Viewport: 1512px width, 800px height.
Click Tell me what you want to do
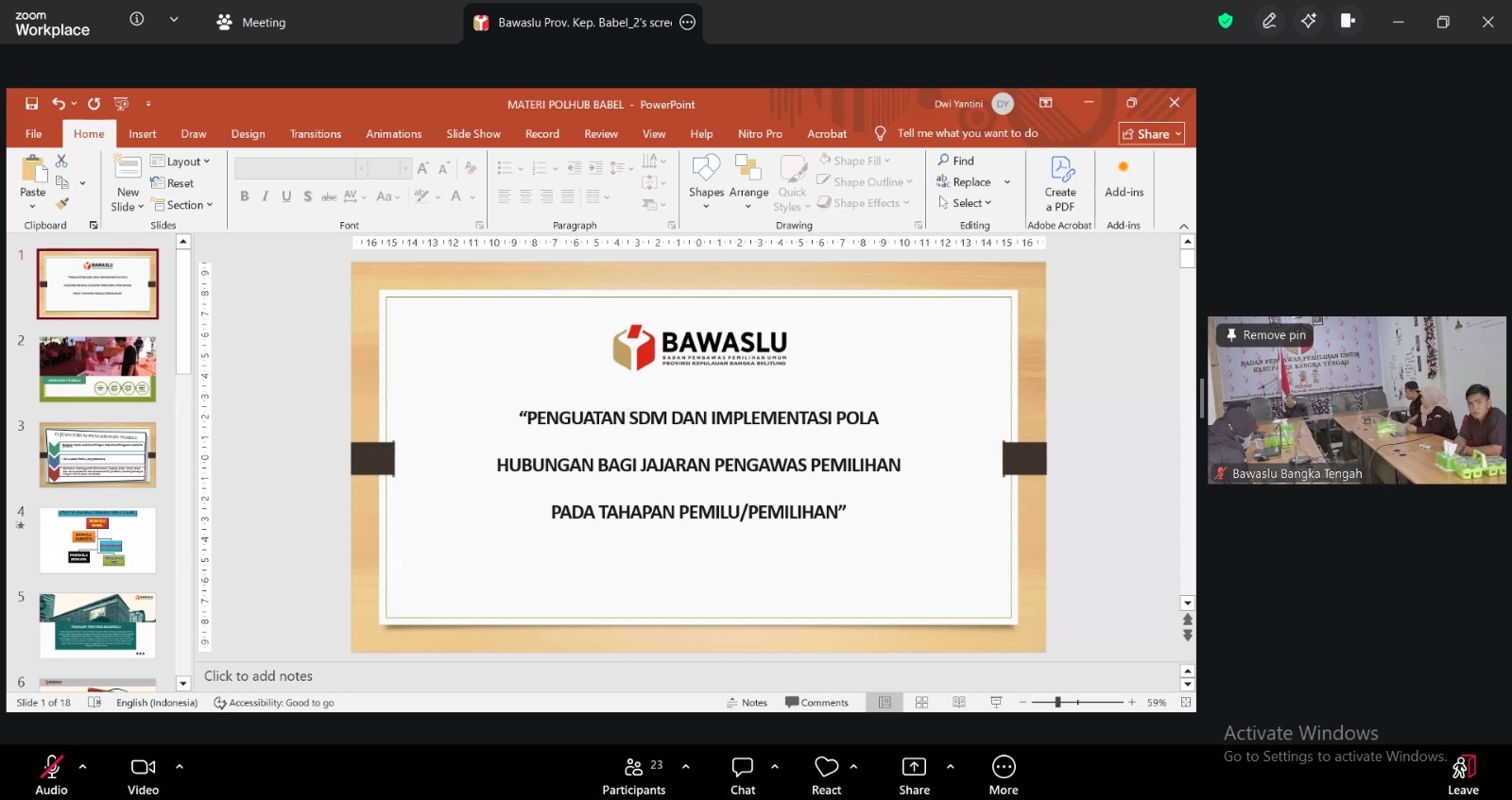click(956, 133)
